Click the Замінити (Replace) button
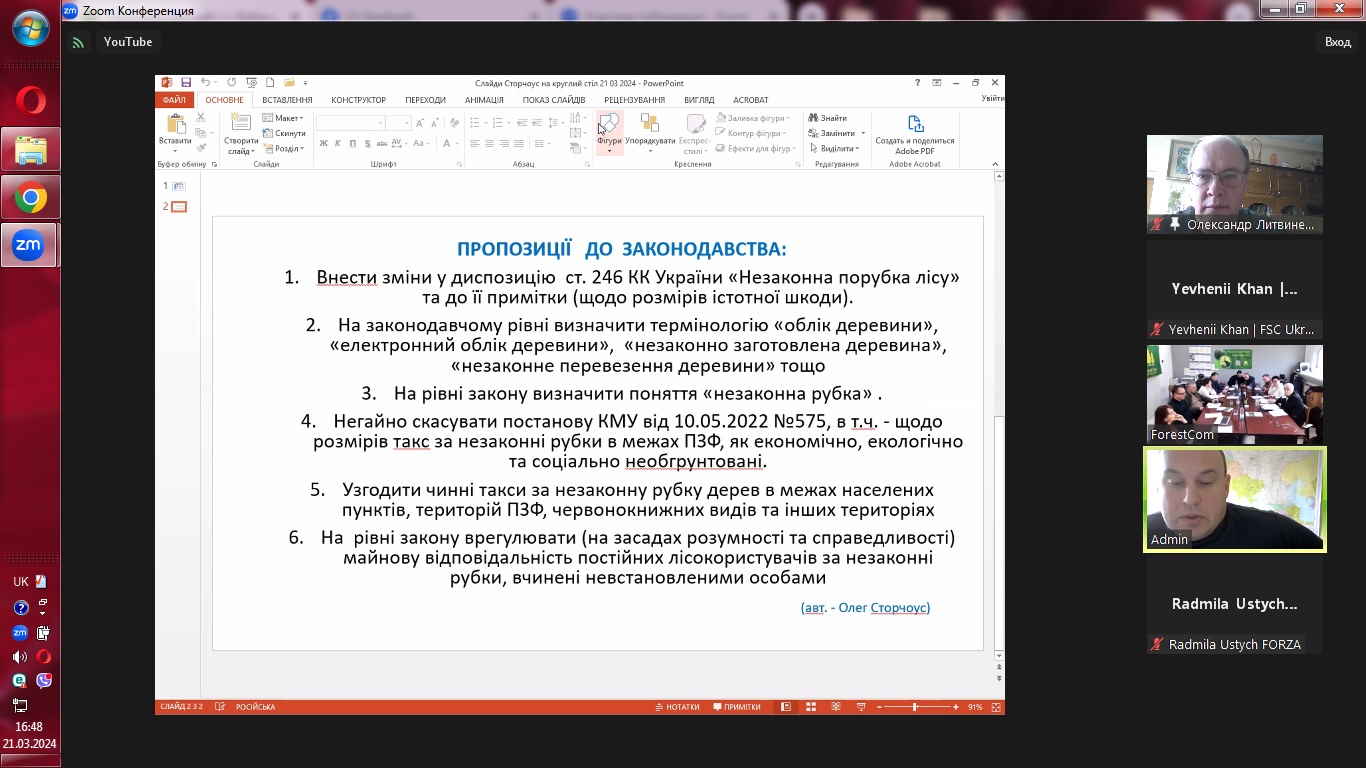 click(834, 133)
